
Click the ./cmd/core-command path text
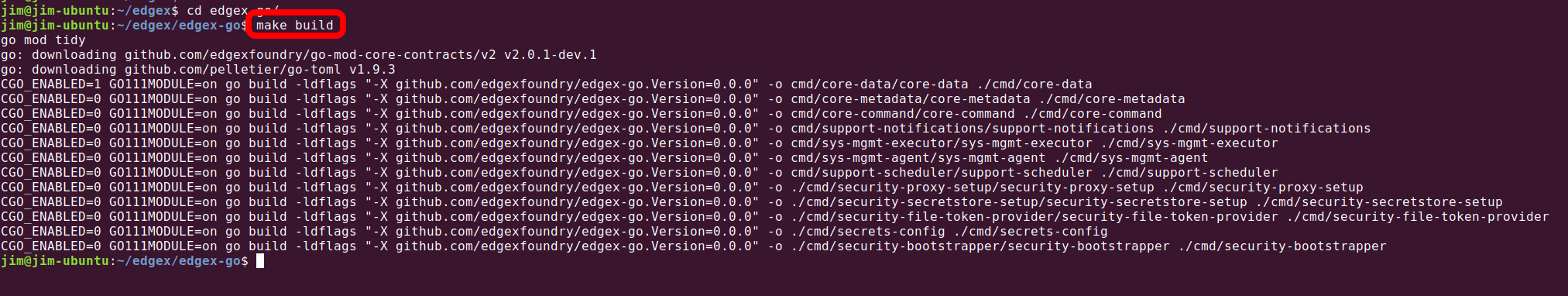coord(1093,113)
